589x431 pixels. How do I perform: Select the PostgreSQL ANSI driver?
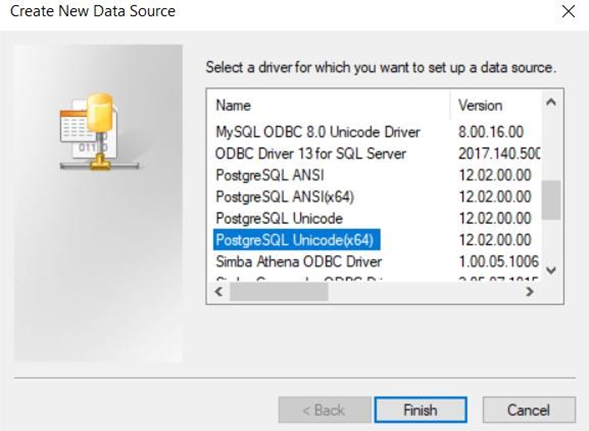click(x=270, y=175)
